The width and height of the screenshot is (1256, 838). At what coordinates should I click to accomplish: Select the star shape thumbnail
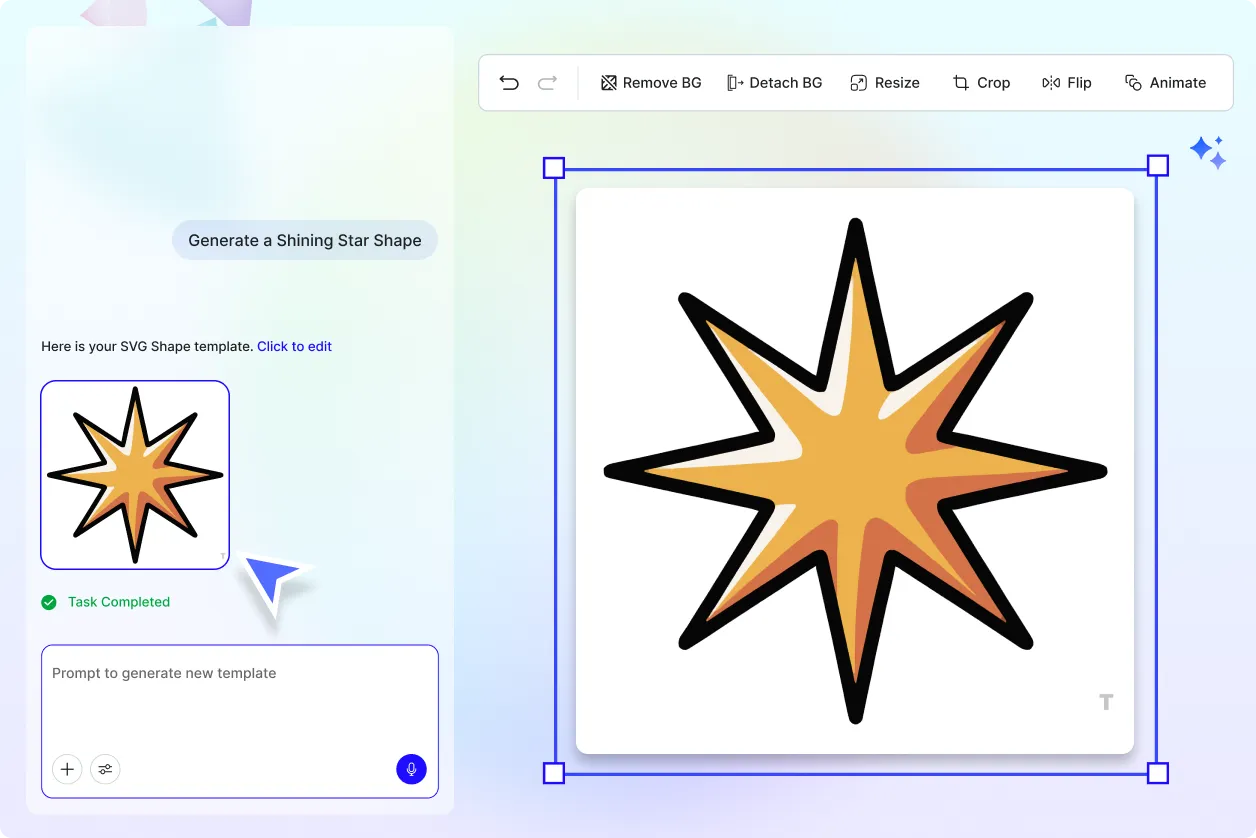pos(135,475)
